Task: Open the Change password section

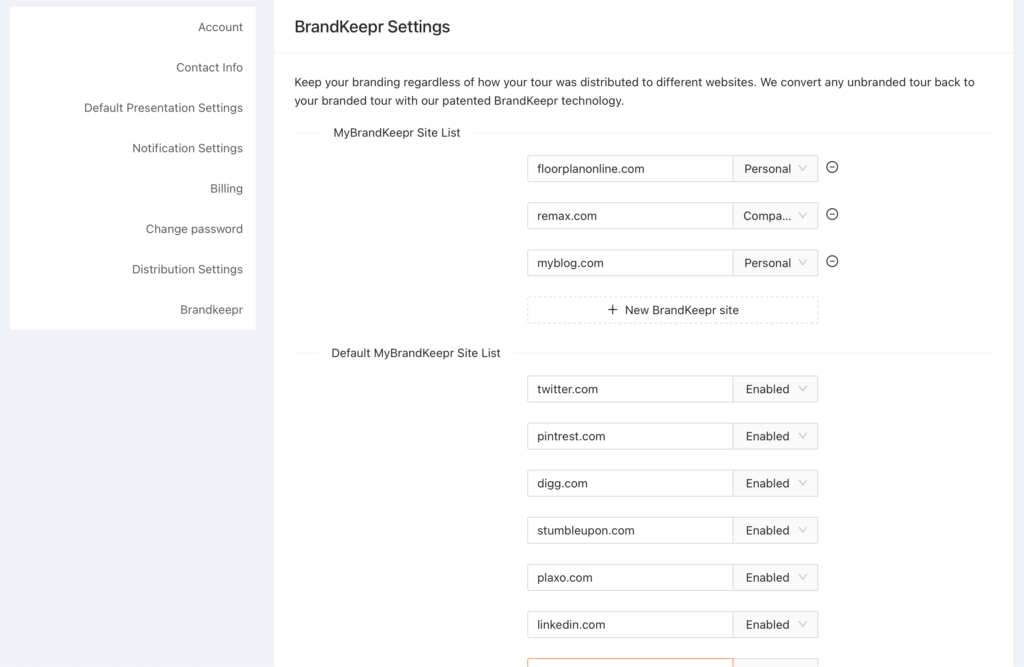Action: 194,228
